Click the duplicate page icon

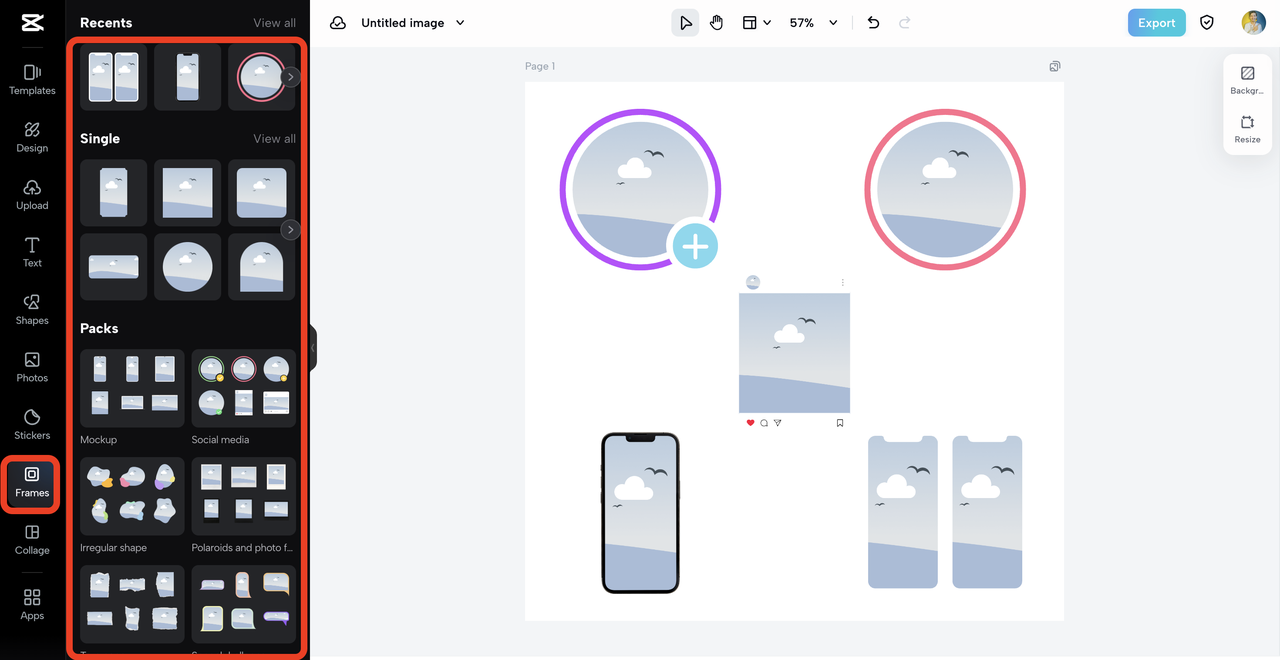click(x=1055, y=66)
